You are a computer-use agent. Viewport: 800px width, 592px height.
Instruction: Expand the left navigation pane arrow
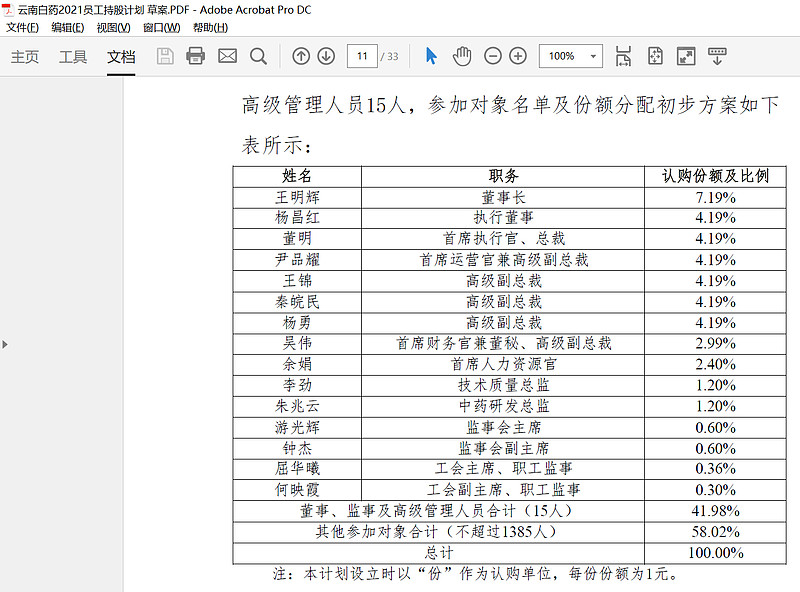point(5,344)
